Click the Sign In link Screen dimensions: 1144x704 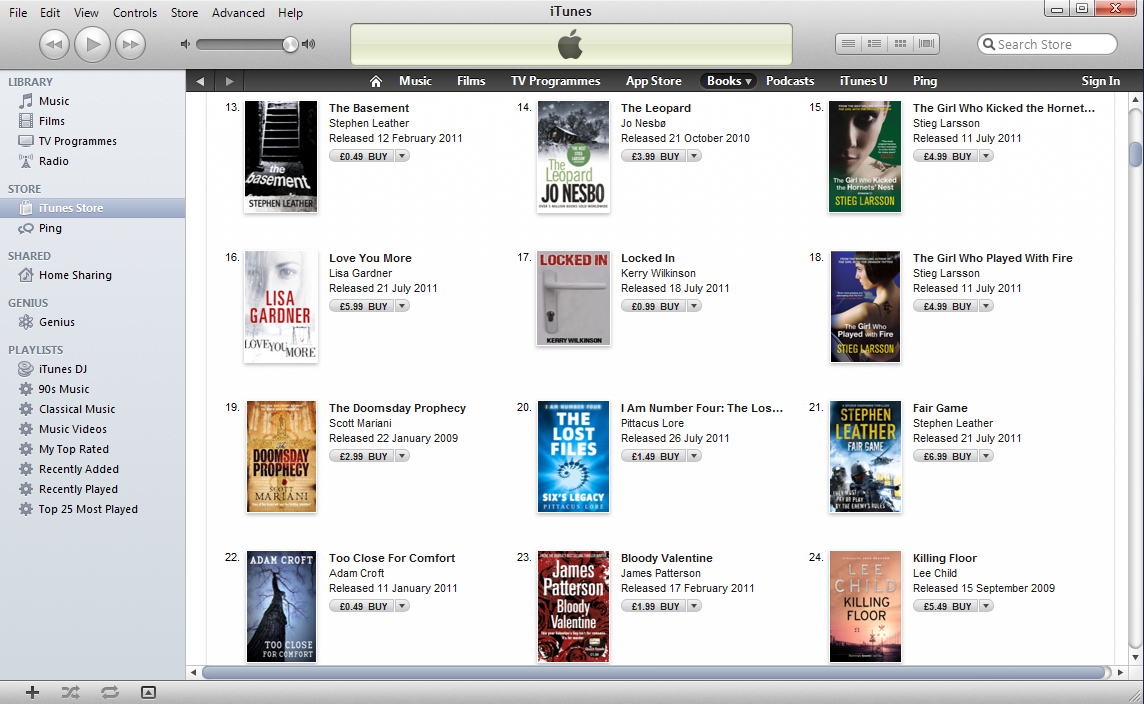click(1100, 81)
